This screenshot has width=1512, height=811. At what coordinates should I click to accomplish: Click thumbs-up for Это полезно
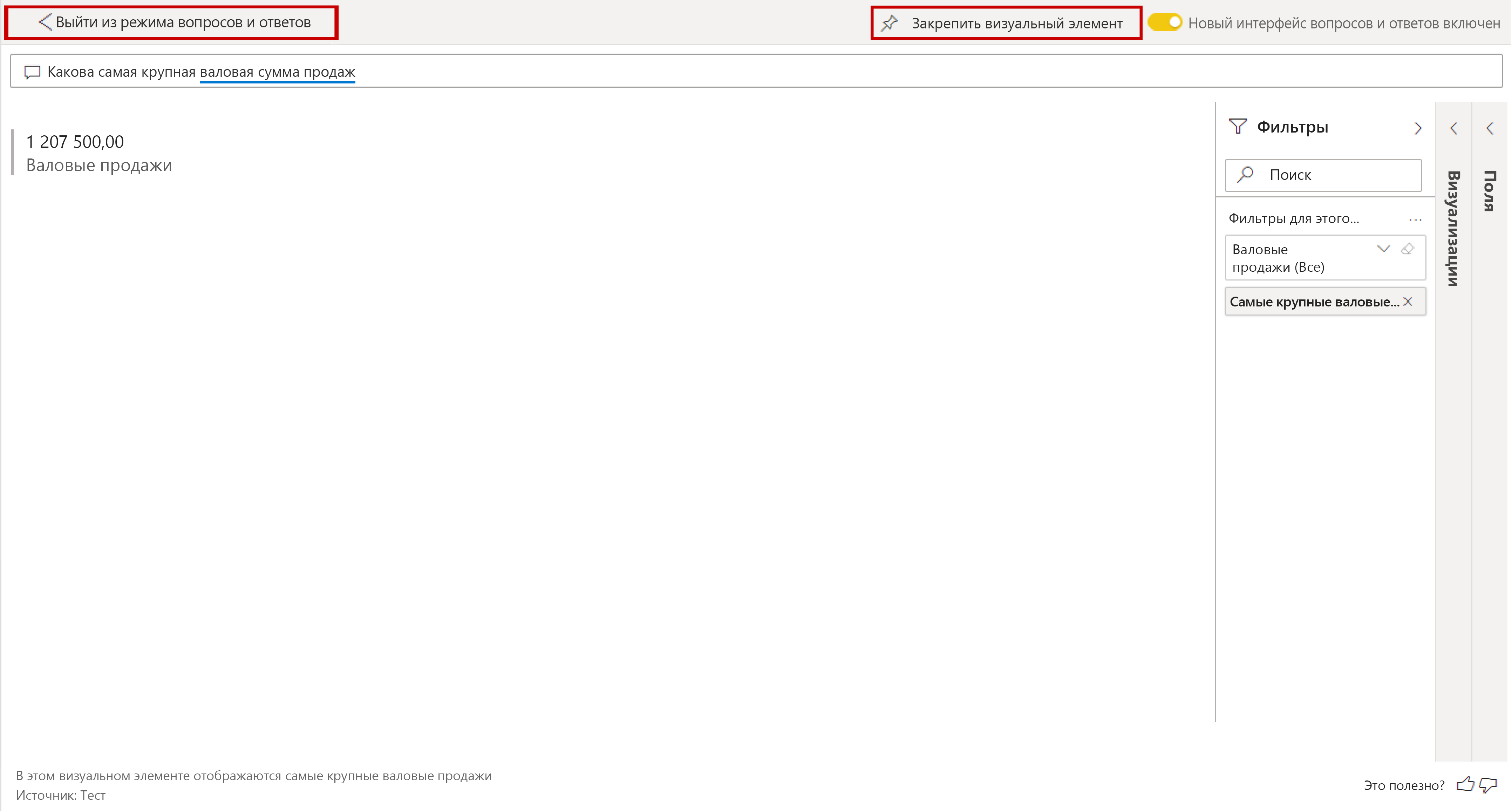[1465, 785]
